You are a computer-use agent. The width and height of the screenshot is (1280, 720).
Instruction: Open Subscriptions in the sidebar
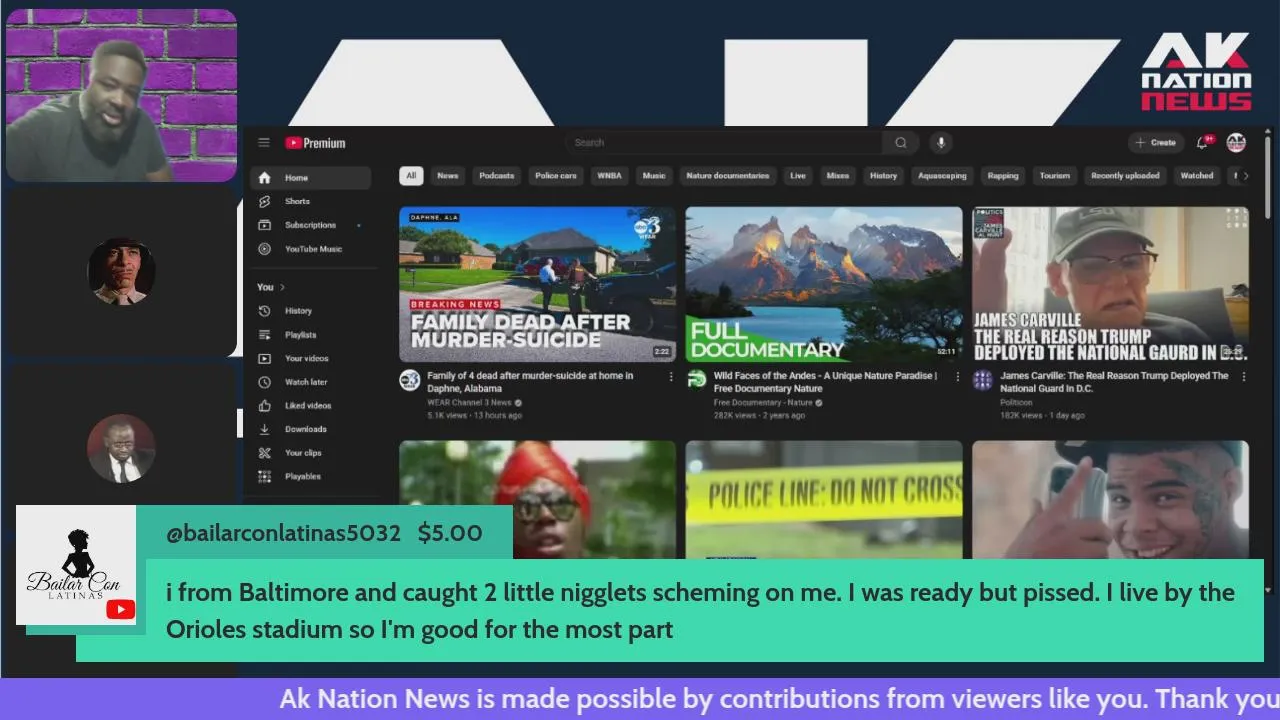(310, 225)
